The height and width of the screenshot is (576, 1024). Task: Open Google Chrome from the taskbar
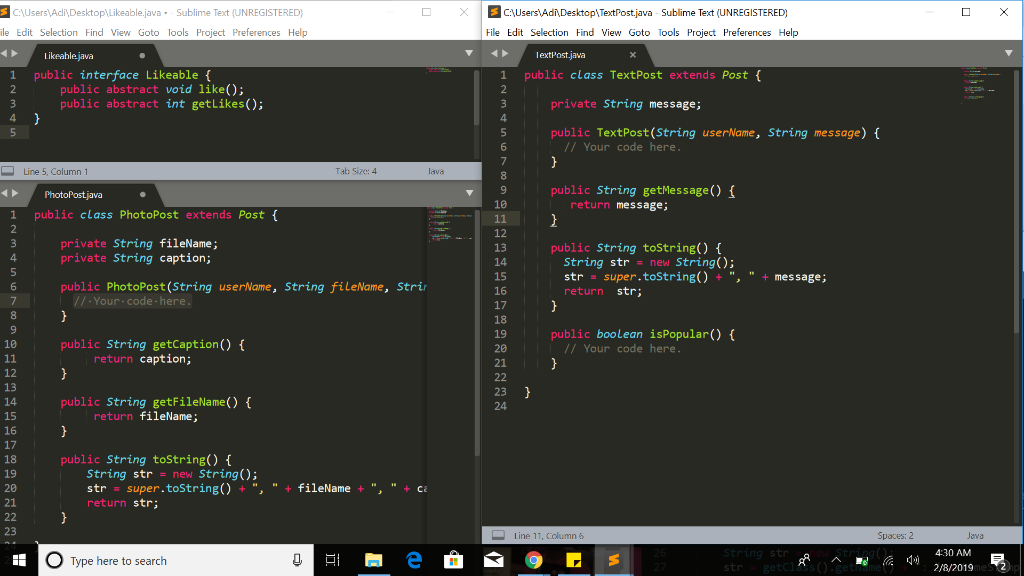point(534,561)
